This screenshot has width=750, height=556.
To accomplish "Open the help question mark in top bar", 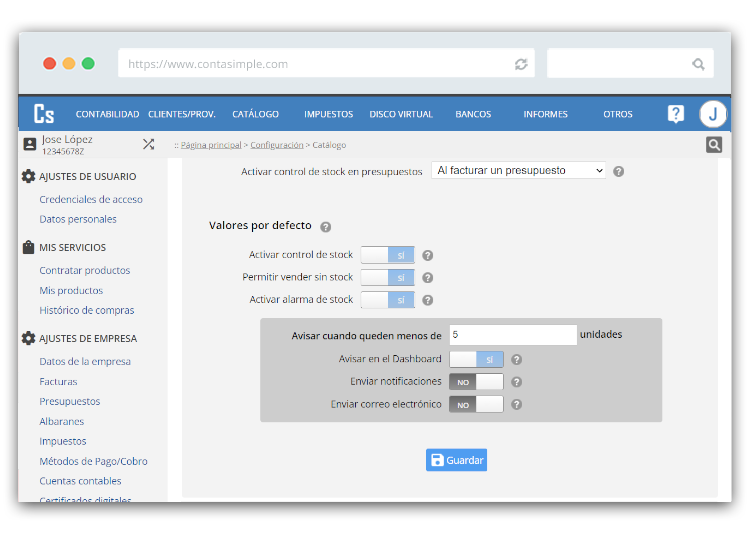I will pos(676,114).
